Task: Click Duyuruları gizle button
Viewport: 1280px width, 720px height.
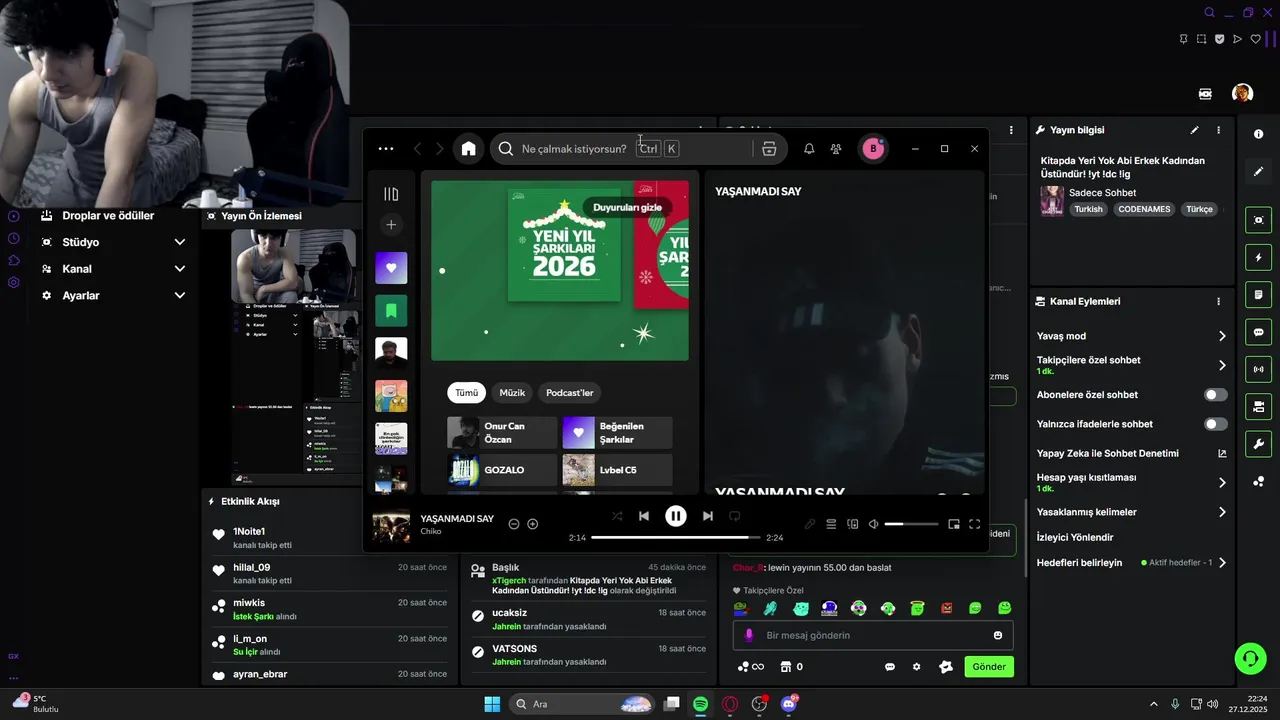Action: [627, 207]
